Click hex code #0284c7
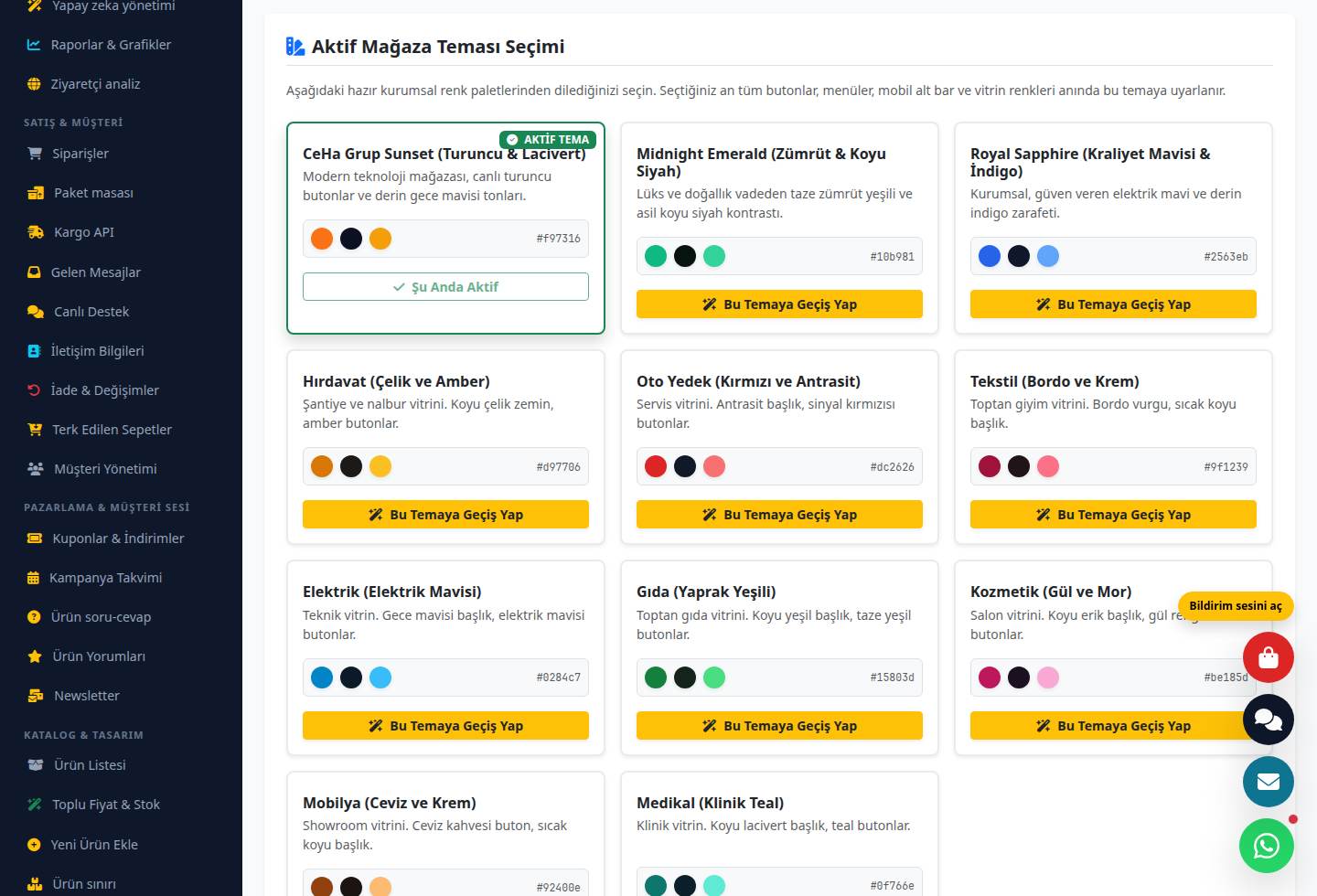The image size is (1317, 896). pos(558,677)
